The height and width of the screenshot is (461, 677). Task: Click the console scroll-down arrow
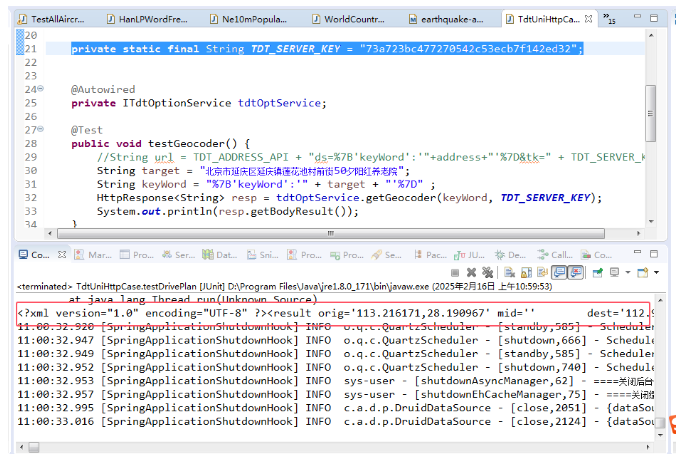[x=660, y=435]
